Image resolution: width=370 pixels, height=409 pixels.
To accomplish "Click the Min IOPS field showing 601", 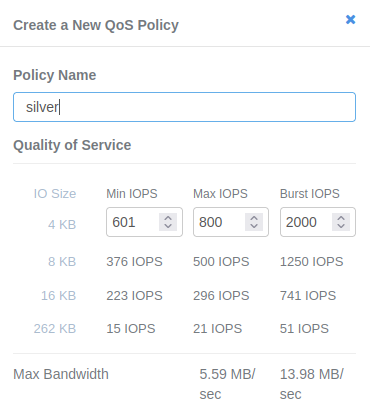I will [x=144, y=222].
